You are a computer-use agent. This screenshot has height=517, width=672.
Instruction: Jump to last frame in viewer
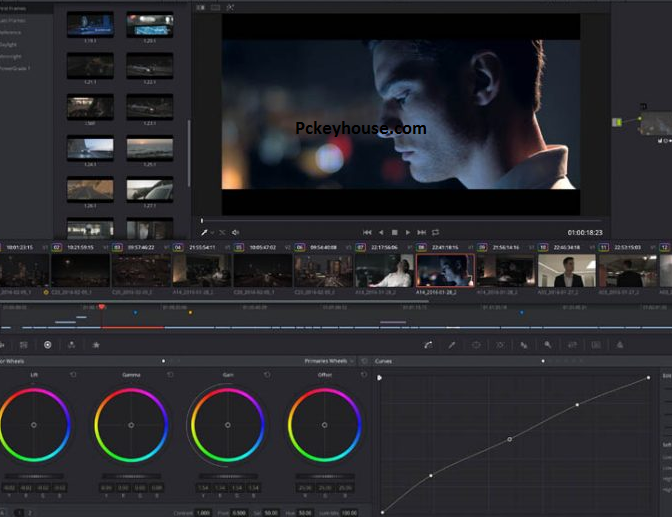coord(422,232)
